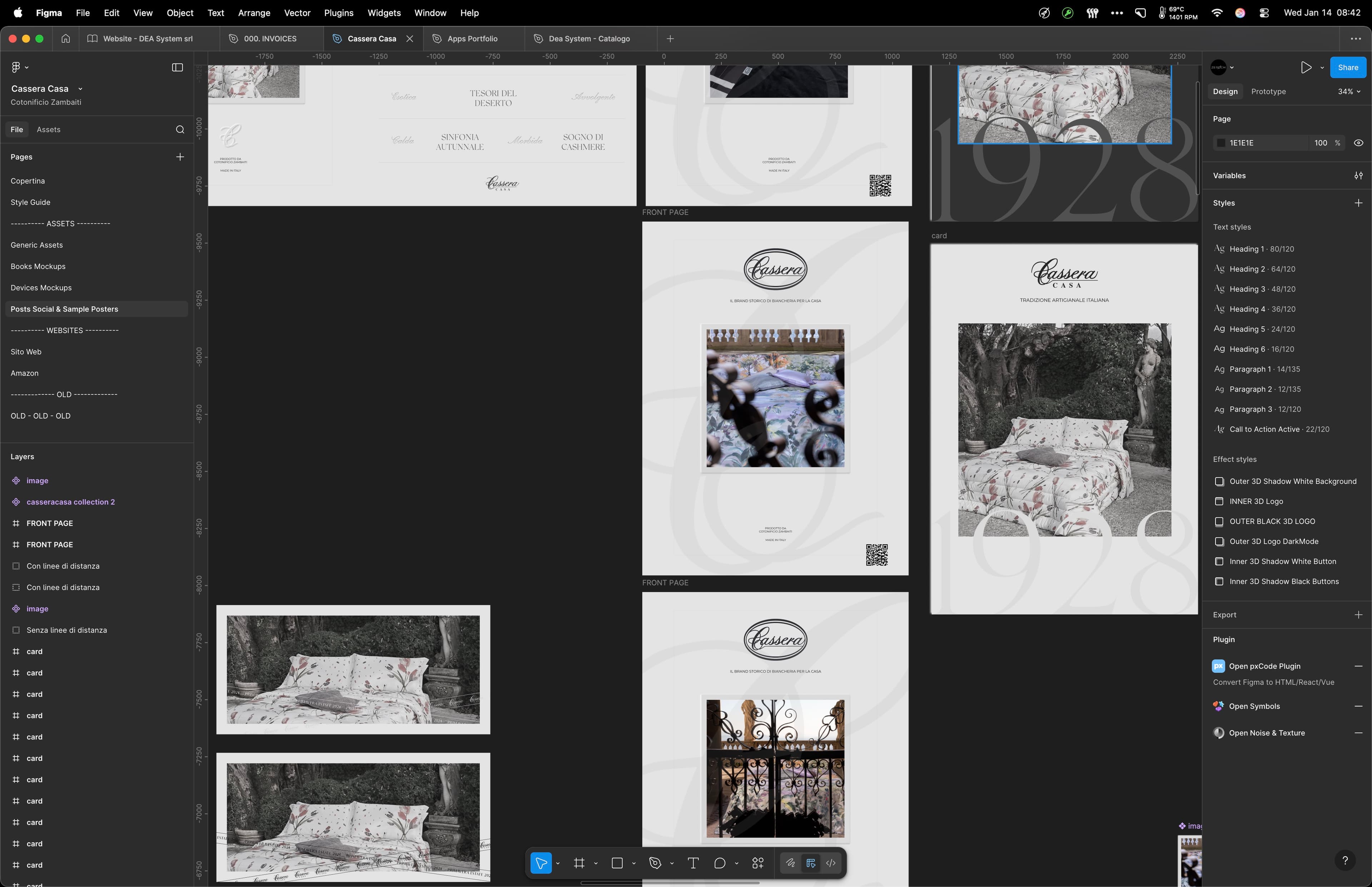Screen dimensions: 1372x887
Task: Go to Figma home icon
Action: (x=66, y=39)
